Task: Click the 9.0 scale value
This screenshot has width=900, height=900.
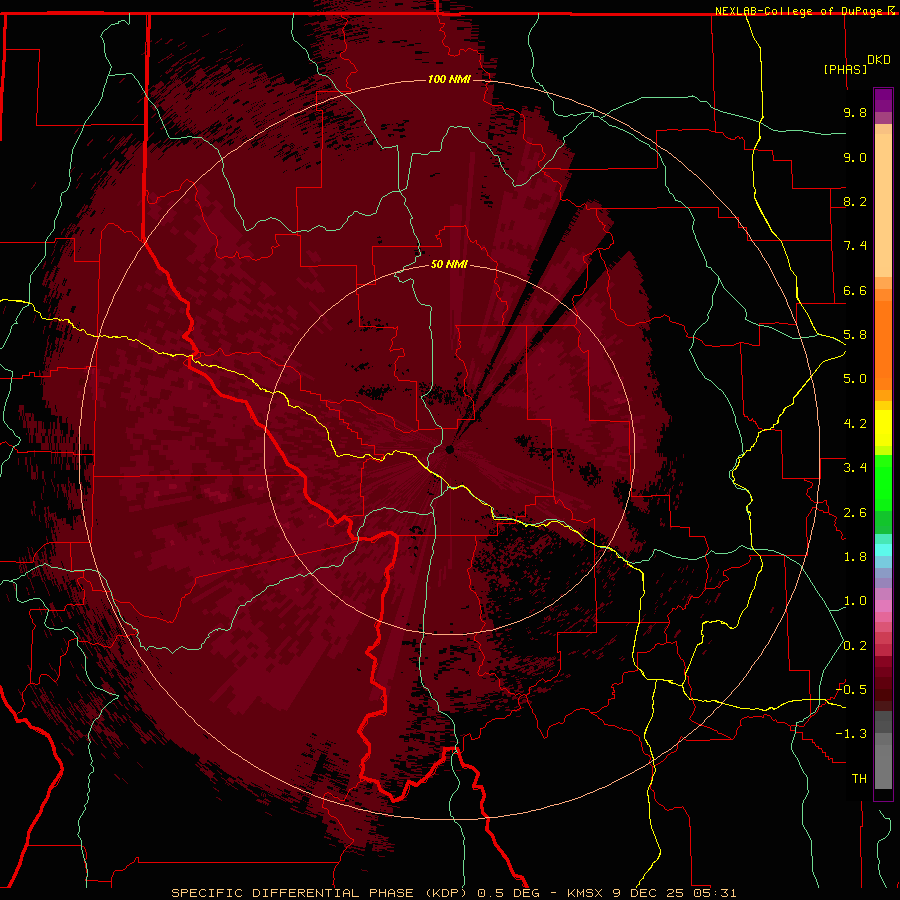Action: click(x=855, y=157)
